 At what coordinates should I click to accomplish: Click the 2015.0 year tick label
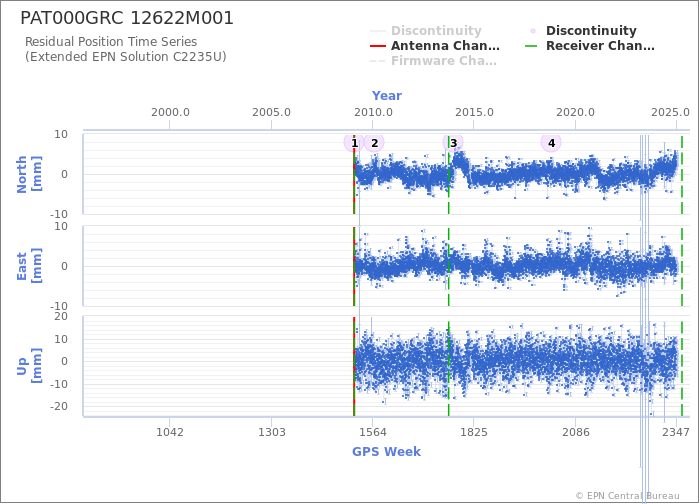pyautogui.click(x=474, y=112)
